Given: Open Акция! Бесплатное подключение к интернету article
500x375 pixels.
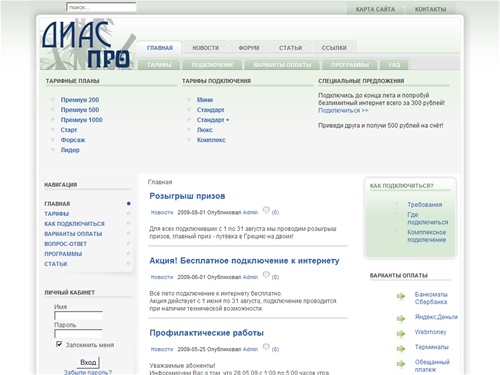Looking at the screenshot, I should 244,261.
